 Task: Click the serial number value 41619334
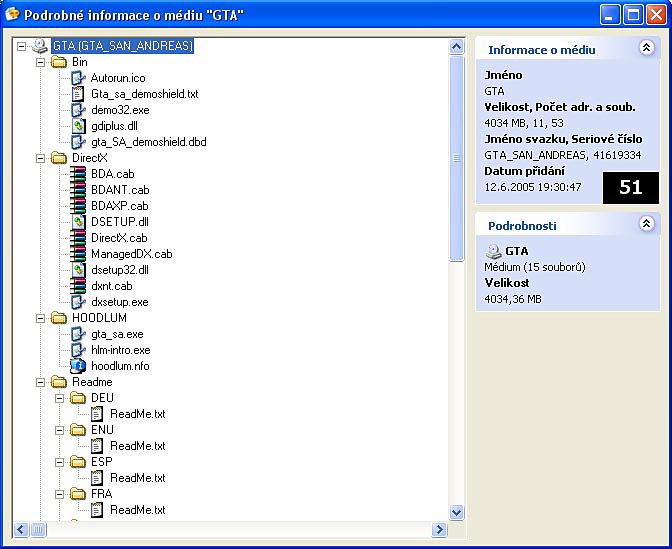pos(617,155)
